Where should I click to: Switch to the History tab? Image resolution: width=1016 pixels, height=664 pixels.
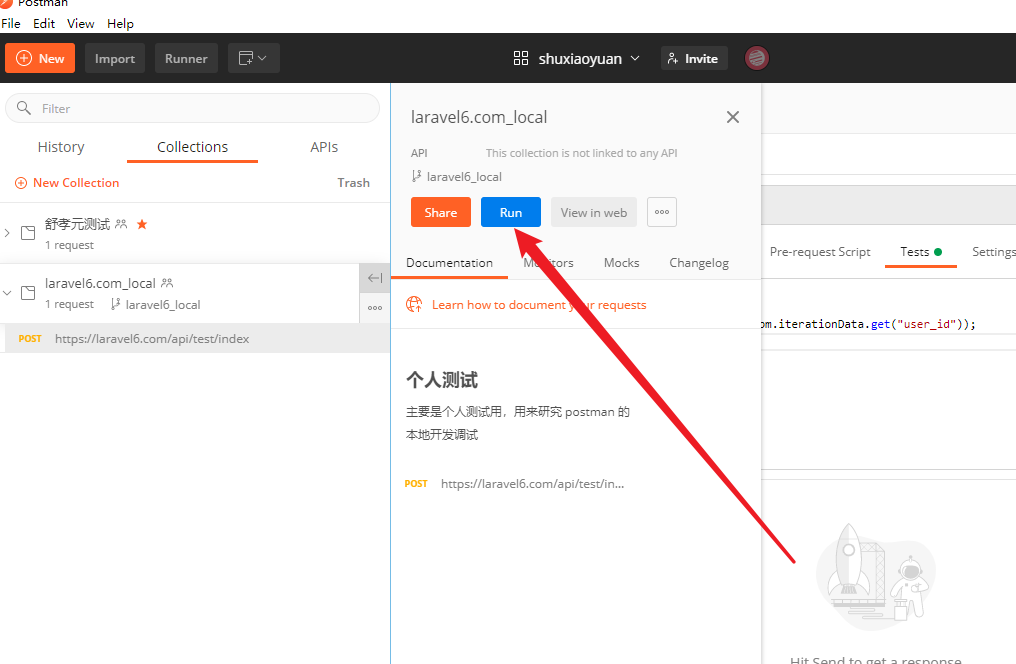point(61,147)
